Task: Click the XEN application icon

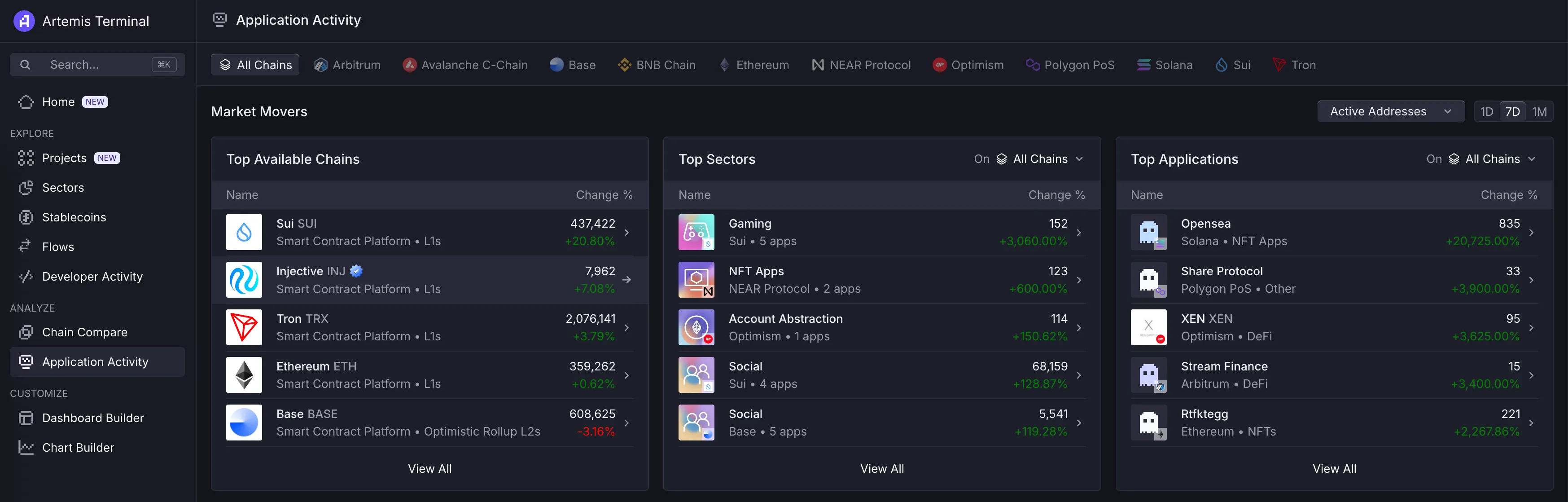Action: click(1148, 327)
